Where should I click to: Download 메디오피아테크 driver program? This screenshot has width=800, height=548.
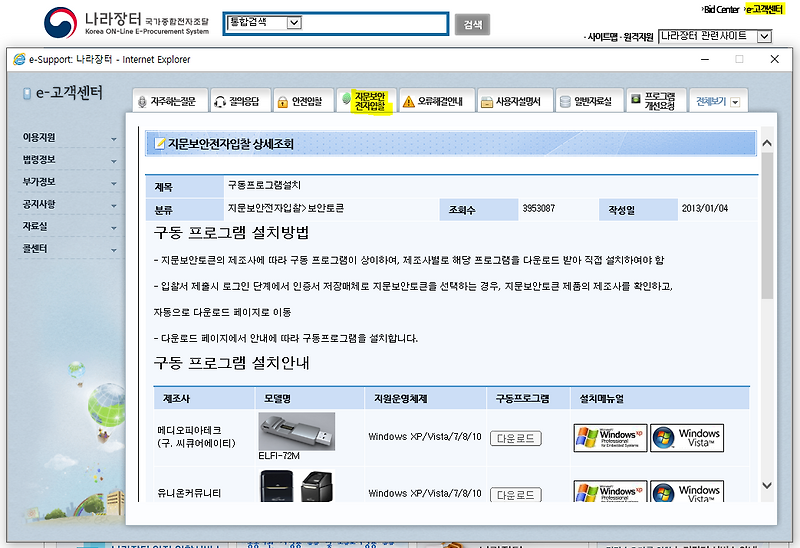tap(515, 438)
